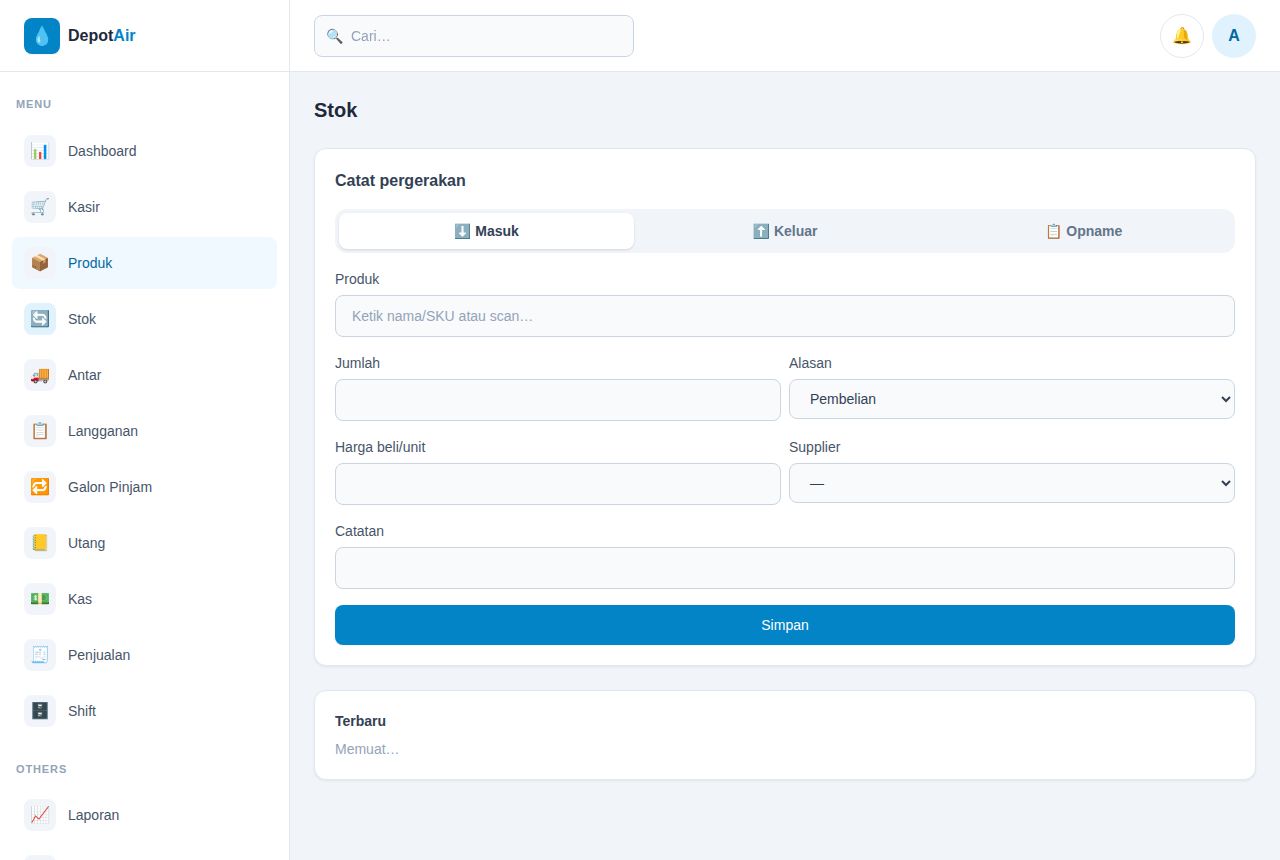Open the Langganan menu label

[103, 431]
